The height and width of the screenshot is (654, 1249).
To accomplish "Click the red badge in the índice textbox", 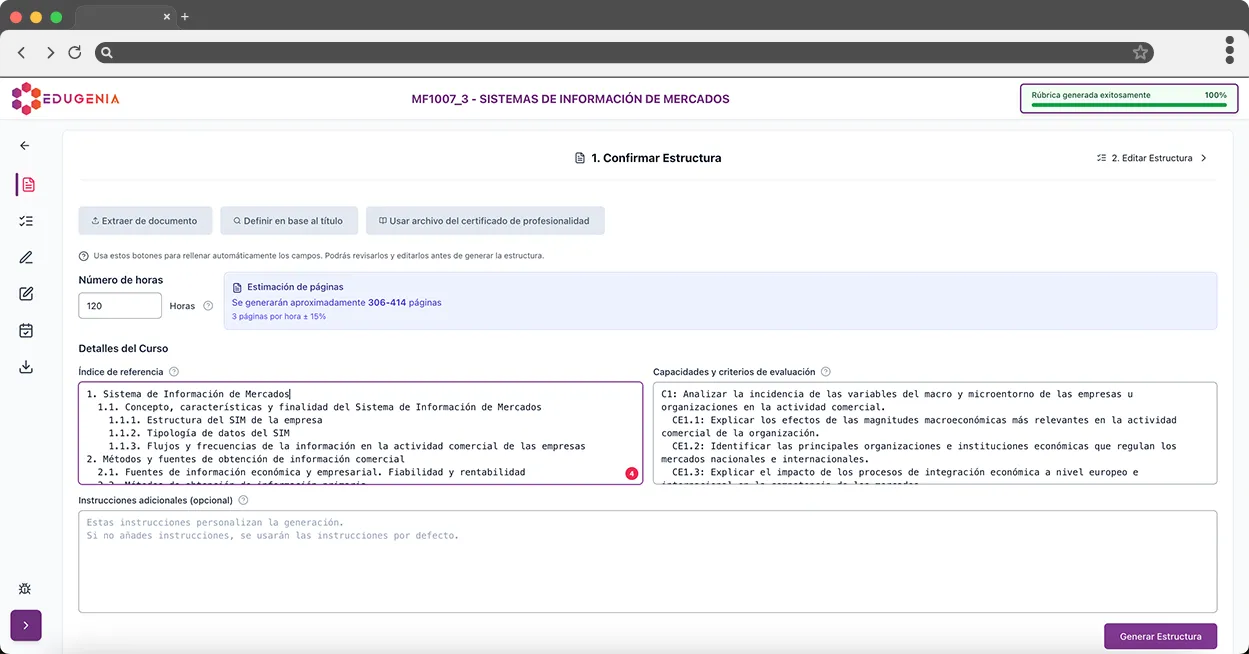I will pos(631,473).
